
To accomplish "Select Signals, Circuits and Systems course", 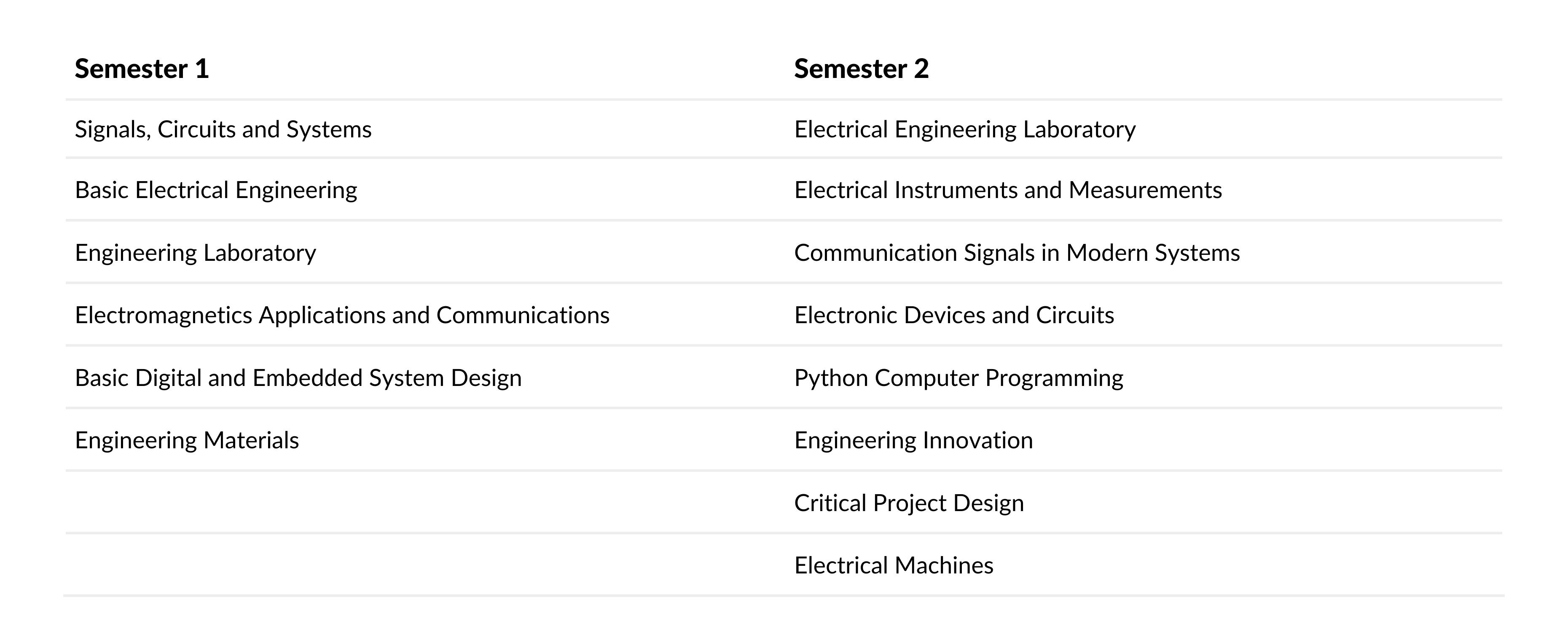I will [x=223, y=130].
